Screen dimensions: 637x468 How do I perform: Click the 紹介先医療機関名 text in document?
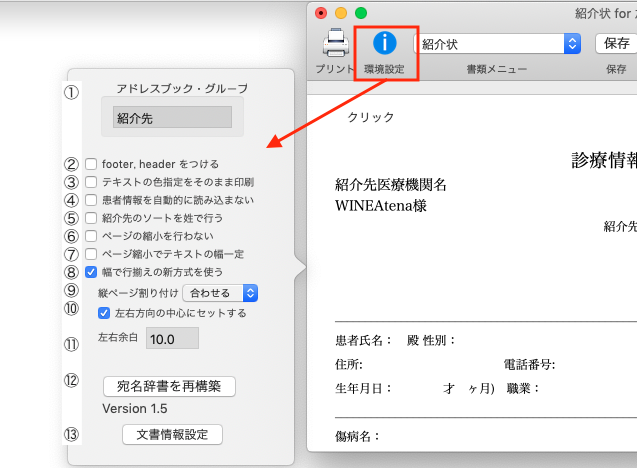pos(391,185)
